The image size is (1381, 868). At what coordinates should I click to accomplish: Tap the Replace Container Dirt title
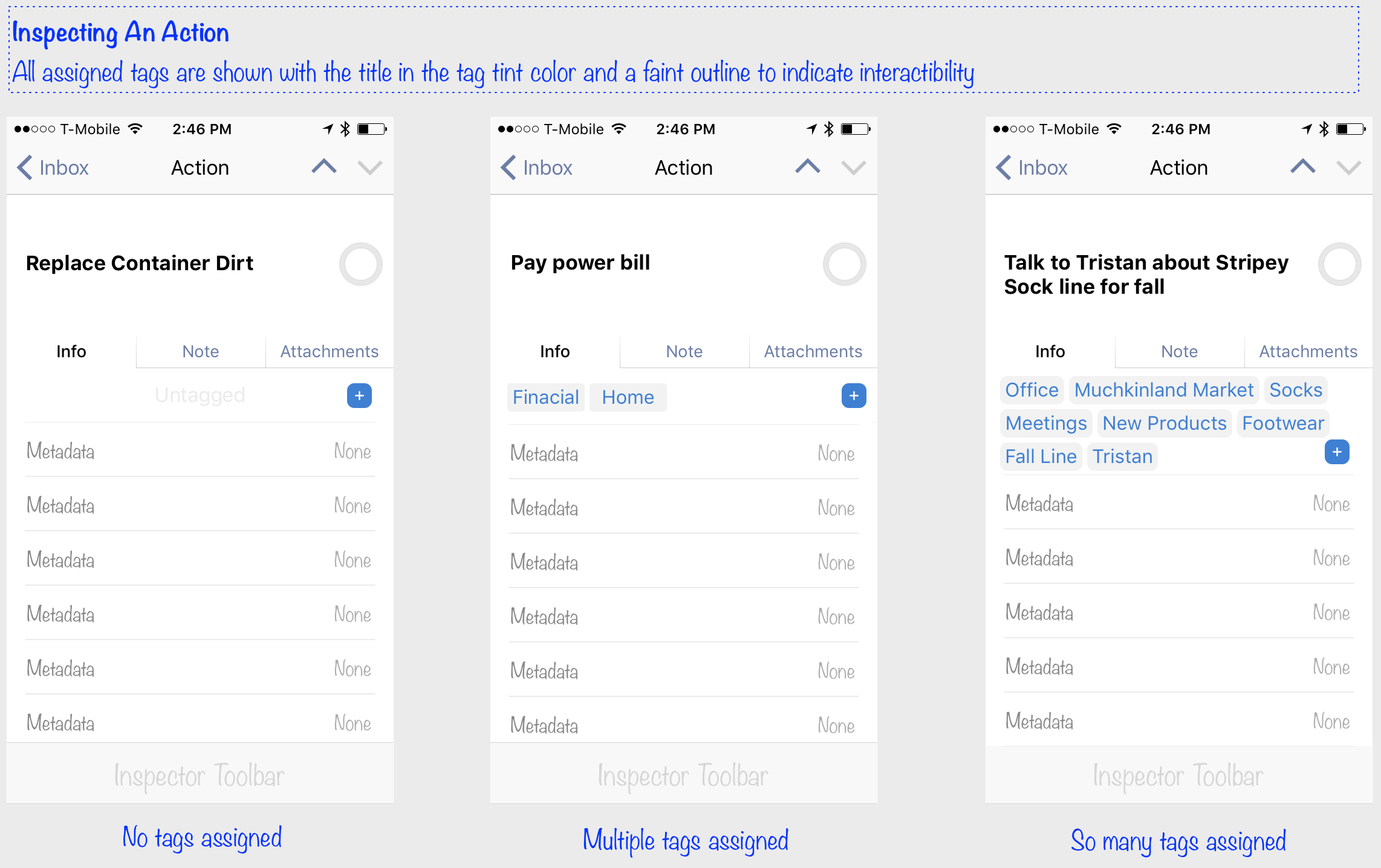point(140,263)
